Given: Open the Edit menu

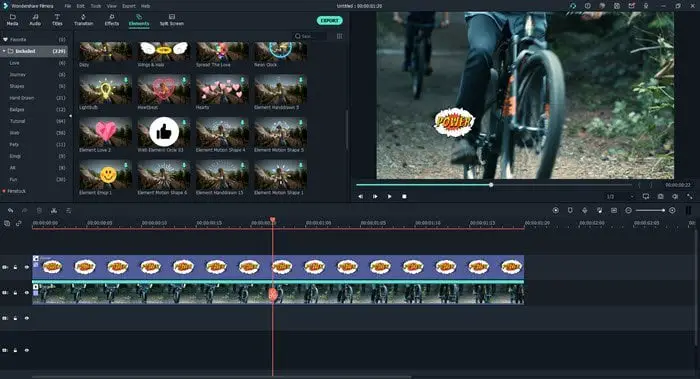Looking at the screenshot, I should pos(80,6).
